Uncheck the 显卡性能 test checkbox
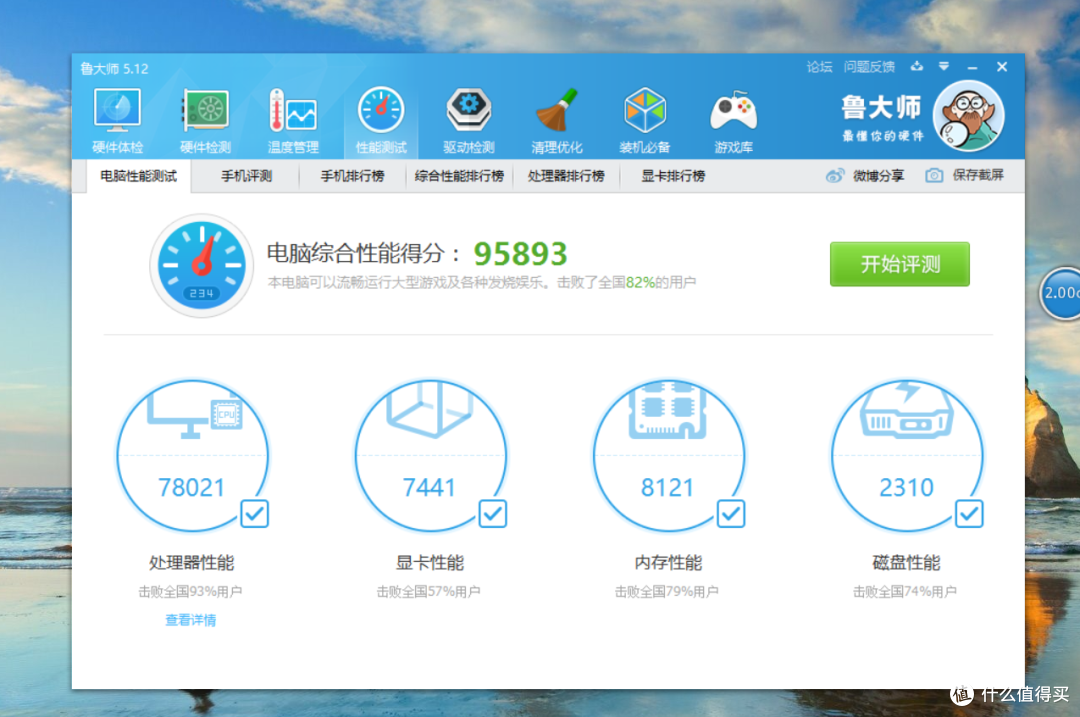The image size is (1080, 717). [x=492, y=514]
